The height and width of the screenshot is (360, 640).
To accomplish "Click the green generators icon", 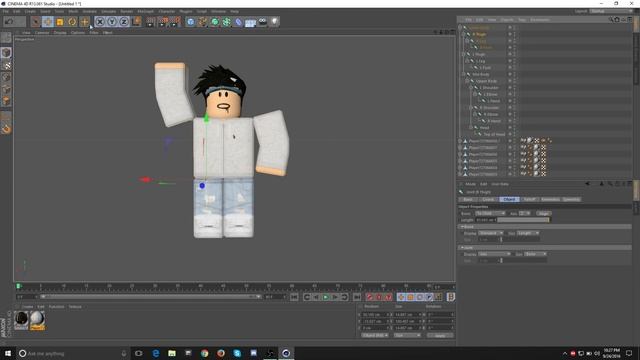I will tap(215, 22).
